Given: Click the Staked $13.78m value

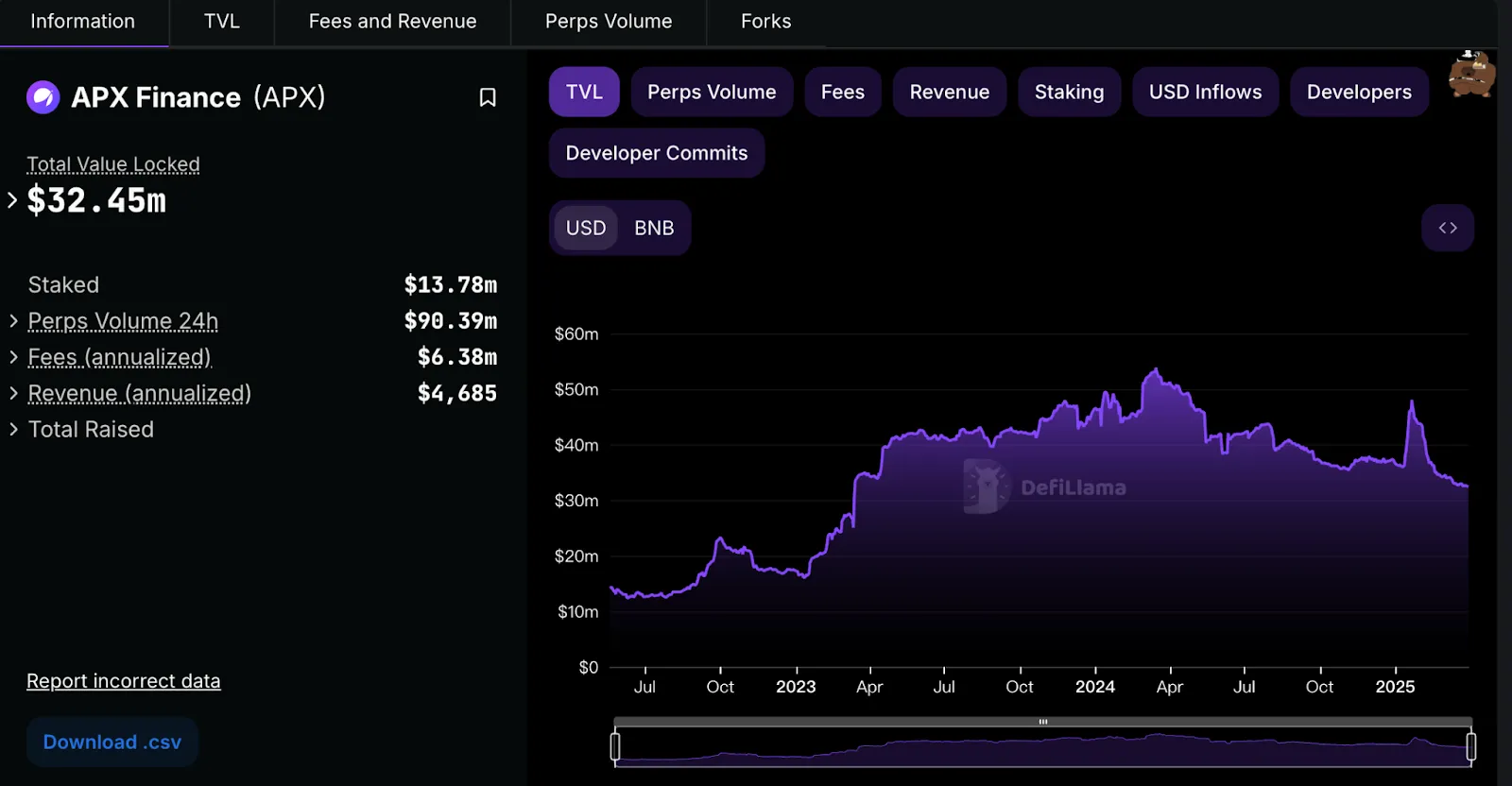Looking at the screenshot, I should click(x=451, y=285).
